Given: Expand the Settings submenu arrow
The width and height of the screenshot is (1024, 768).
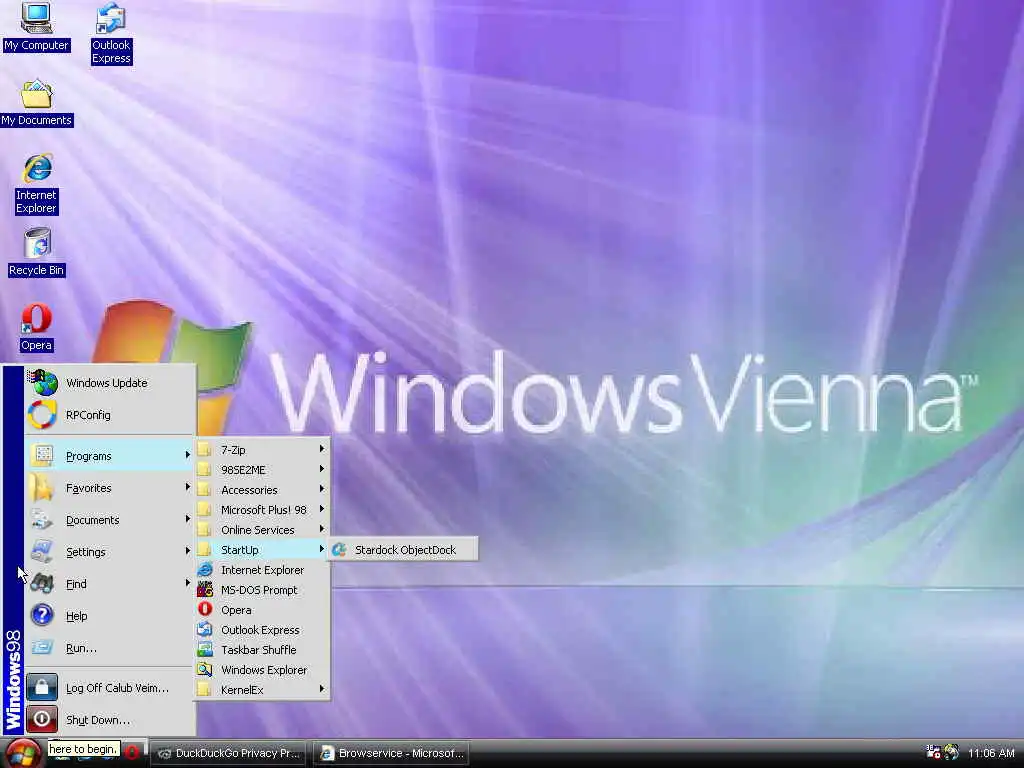Looking at the screenshot, I should [187, 551].
